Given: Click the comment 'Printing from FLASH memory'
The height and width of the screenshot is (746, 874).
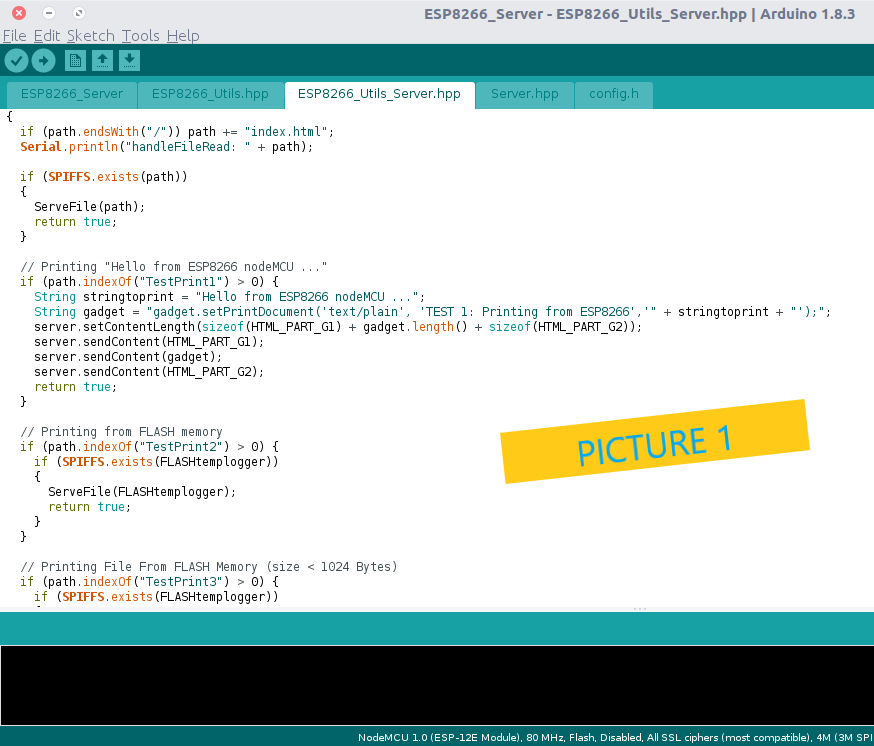Looking at the screenshot, I should (x=121, y=432).
